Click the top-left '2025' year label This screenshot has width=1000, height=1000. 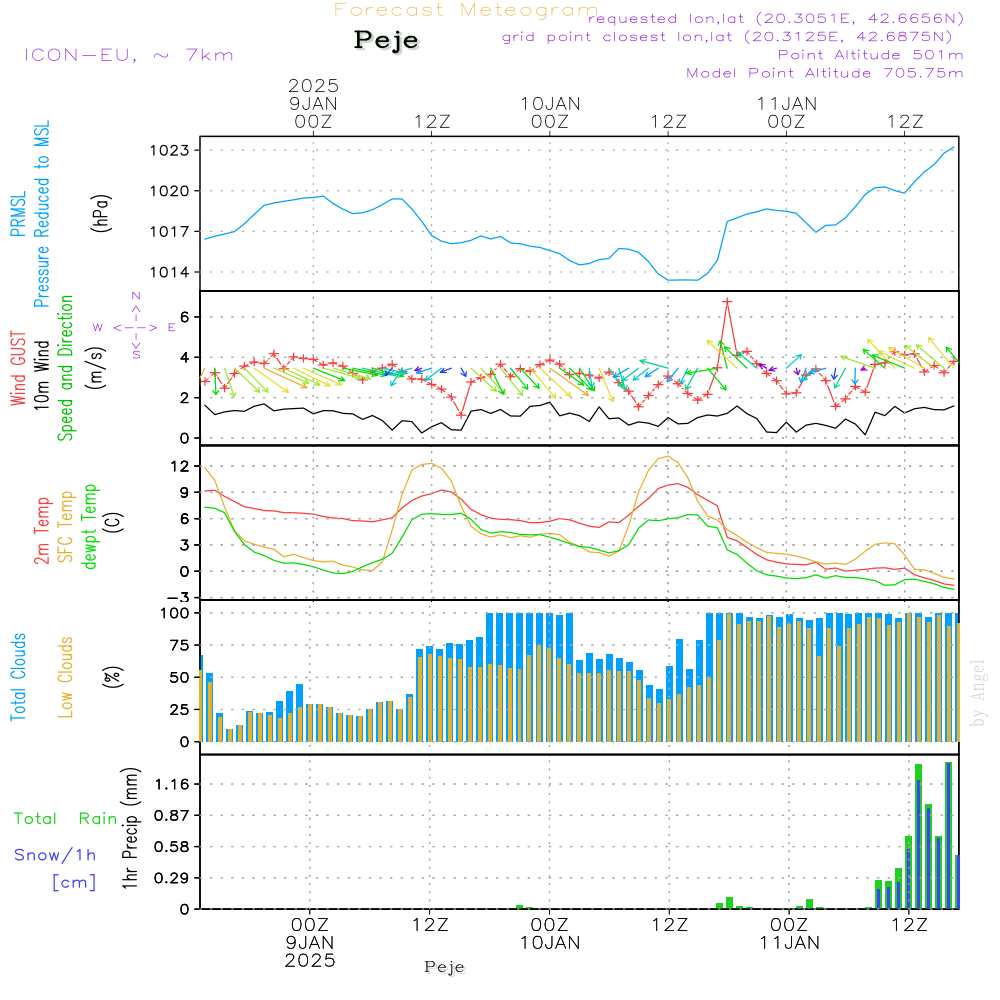pyautogui.click(x=313, y=85)
